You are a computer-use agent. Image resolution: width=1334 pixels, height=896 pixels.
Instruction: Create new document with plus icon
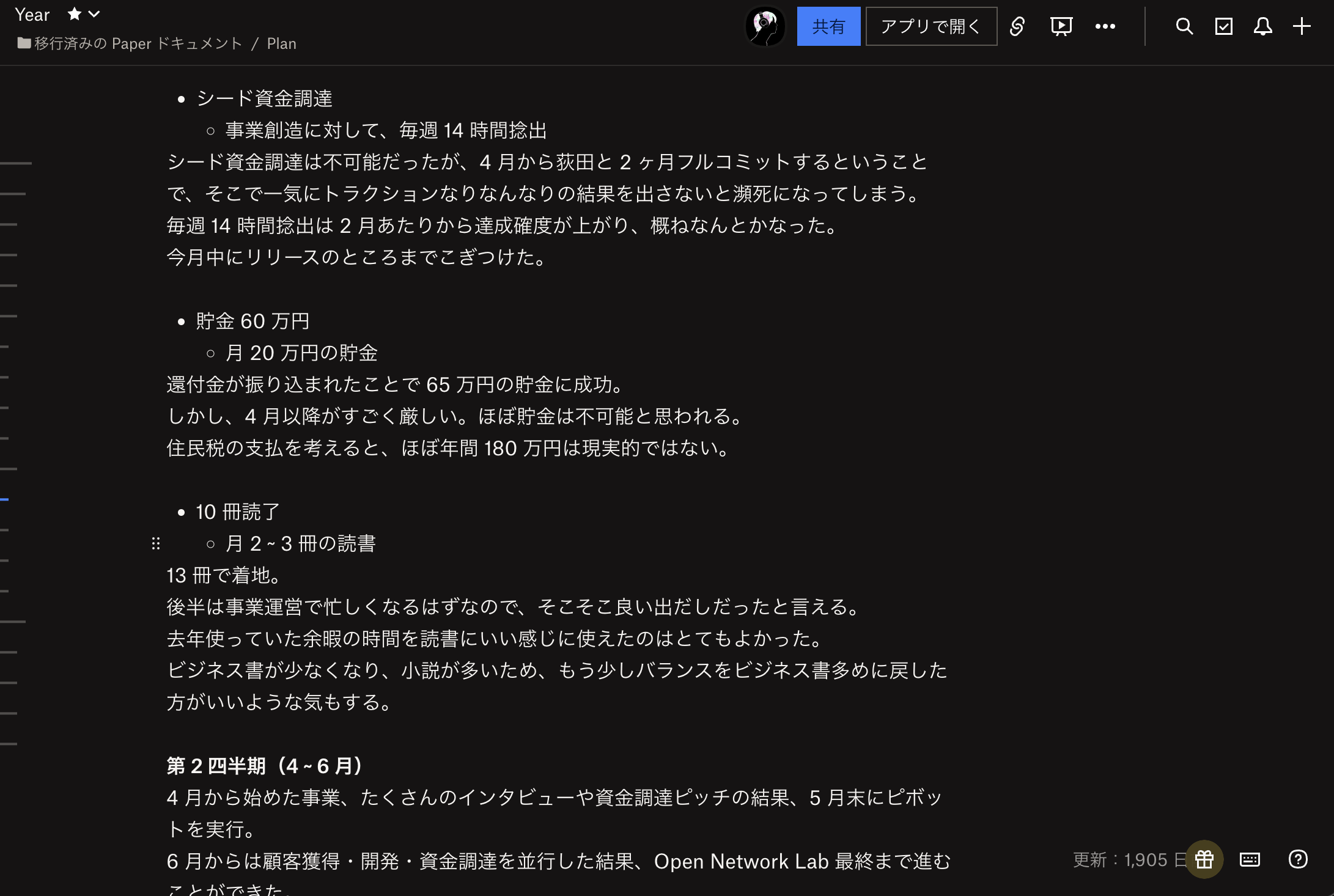pyautogui.click(x=1302, y=26)
